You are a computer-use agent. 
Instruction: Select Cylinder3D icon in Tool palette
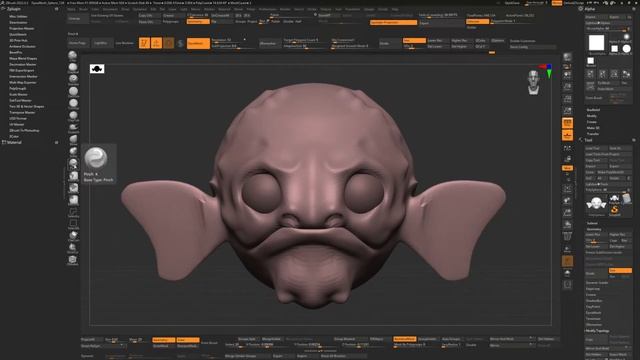point(626,199)
